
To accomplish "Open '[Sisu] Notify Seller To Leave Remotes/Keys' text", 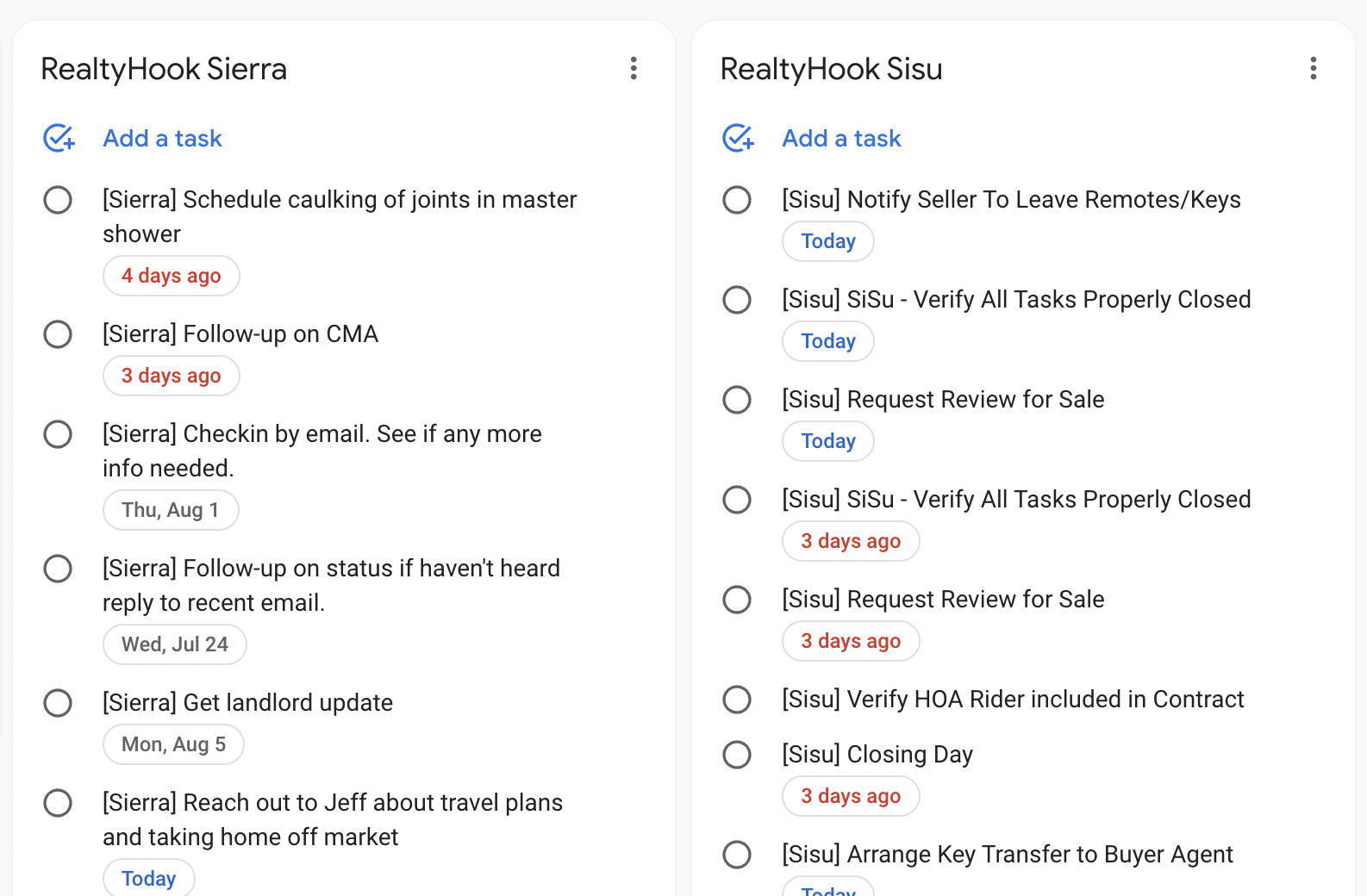I will [x=1011, y=200].
